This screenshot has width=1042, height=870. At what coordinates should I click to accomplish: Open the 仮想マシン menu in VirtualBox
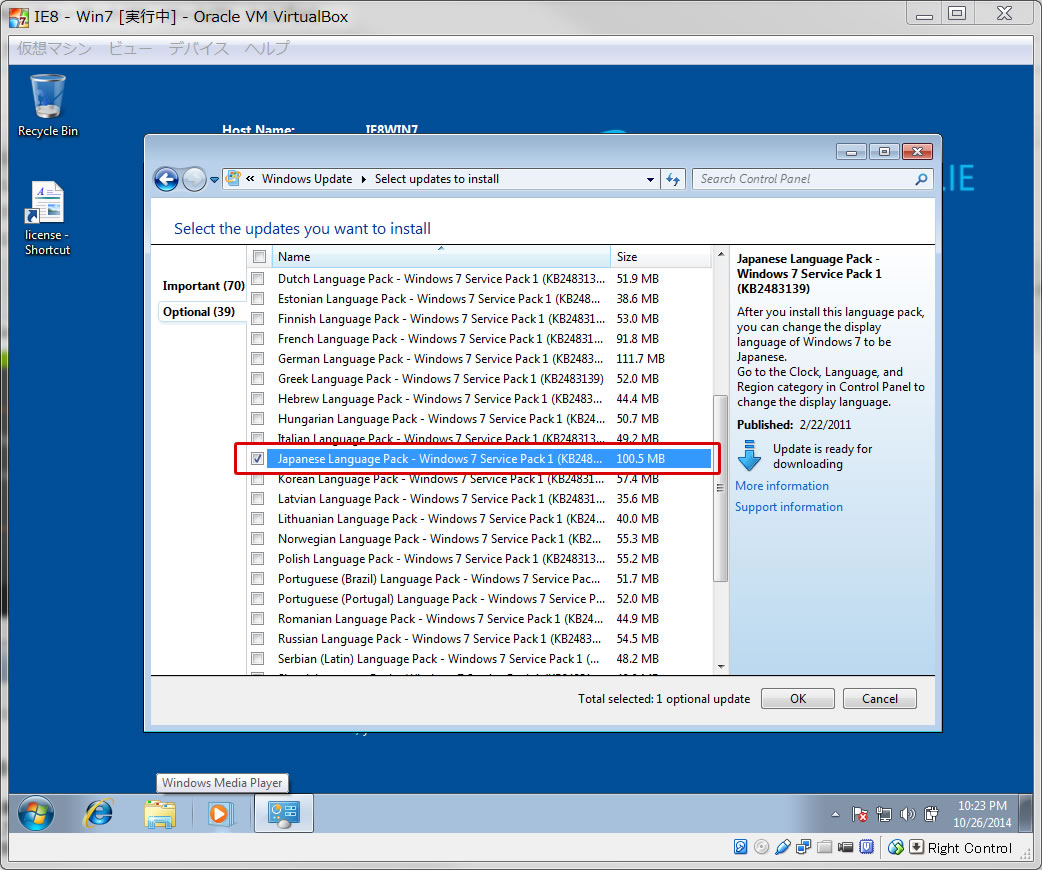(x=54, y=48)
